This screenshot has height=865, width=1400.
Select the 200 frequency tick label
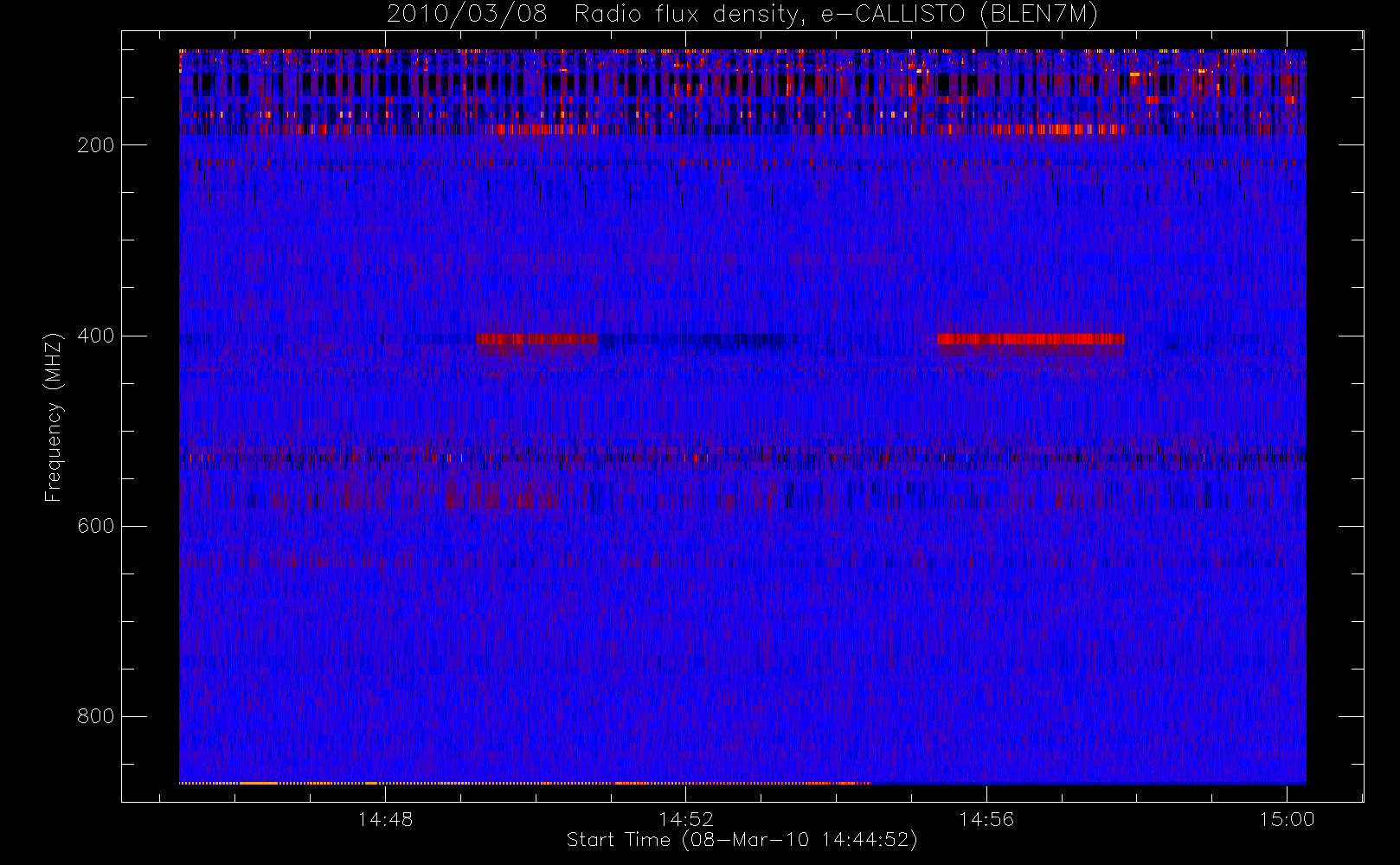pos(96,145)
